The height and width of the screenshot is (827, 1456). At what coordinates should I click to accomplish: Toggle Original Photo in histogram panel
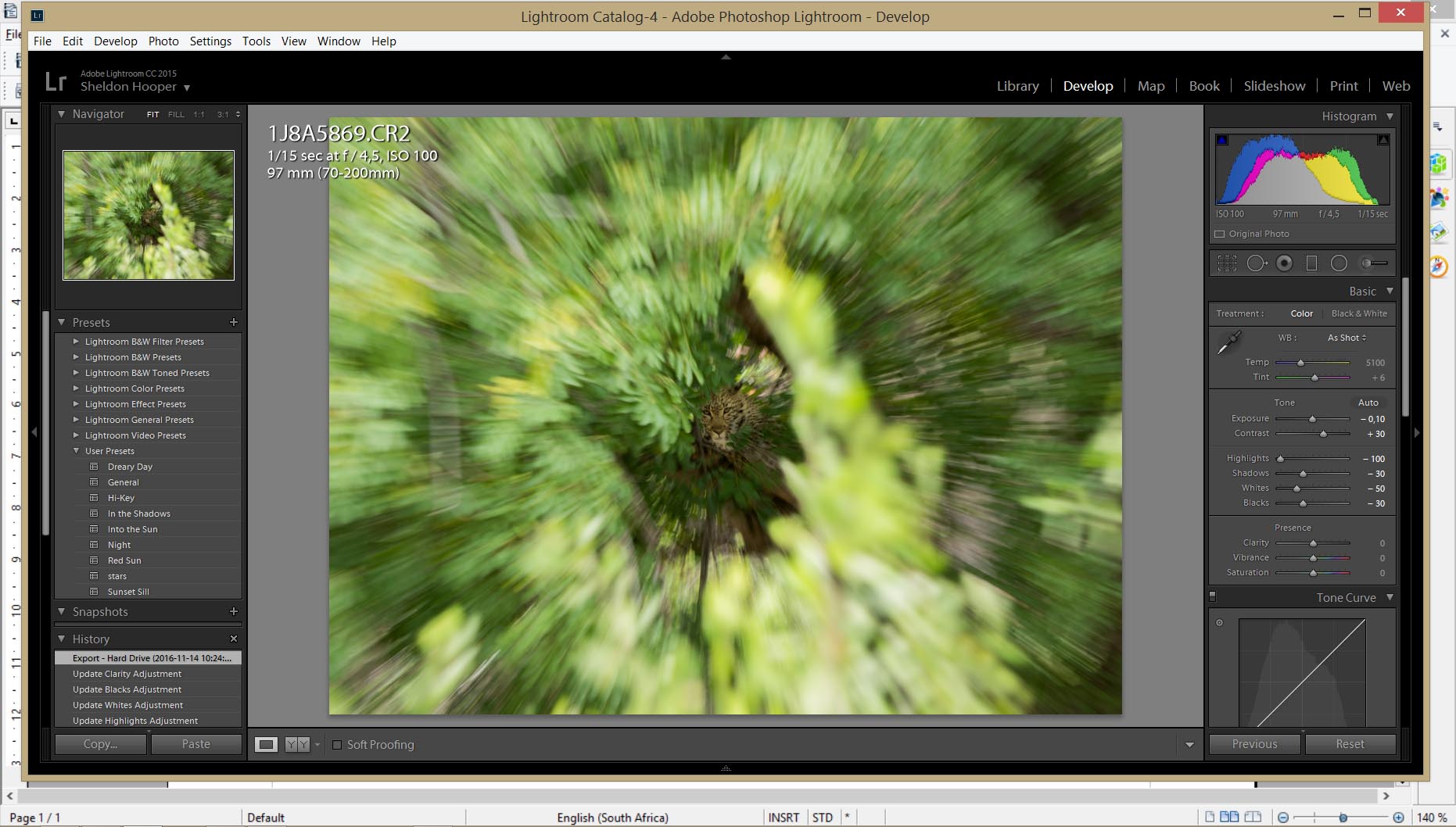tap(1221, 234)
